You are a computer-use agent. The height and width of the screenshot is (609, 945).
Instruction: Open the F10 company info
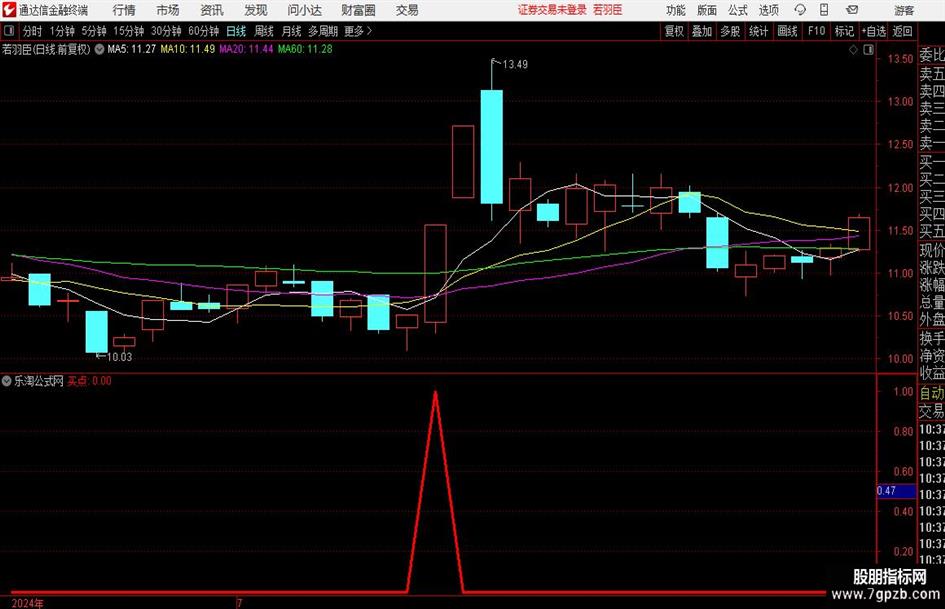[x=817, y=31]
